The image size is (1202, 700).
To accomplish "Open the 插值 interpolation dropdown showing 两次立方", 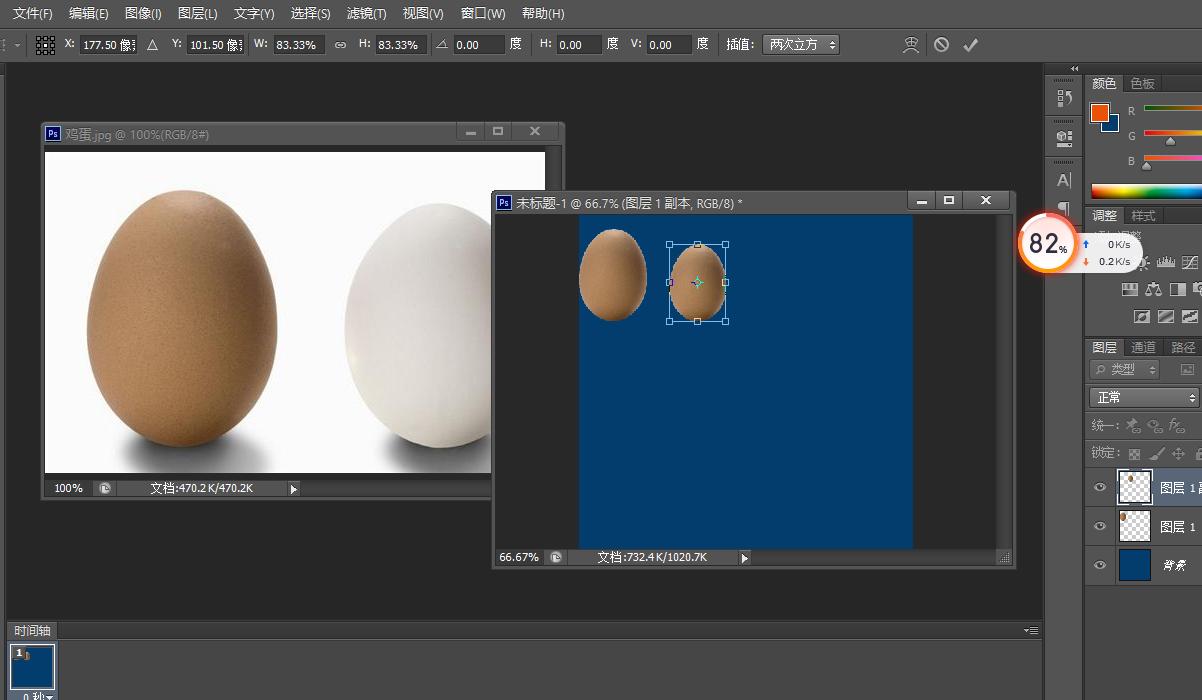I will [x=800, y=44].
